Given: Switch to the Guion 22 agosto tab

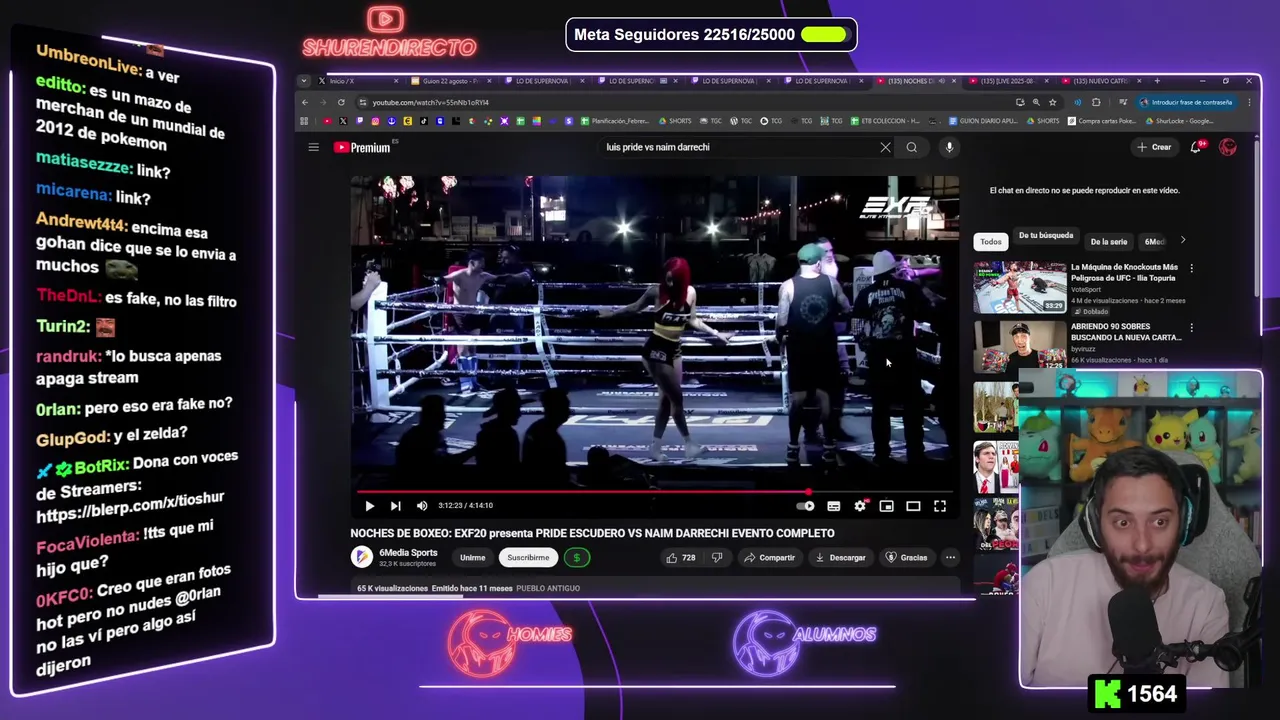Looking at the screenshot, I should coord(450,81).
